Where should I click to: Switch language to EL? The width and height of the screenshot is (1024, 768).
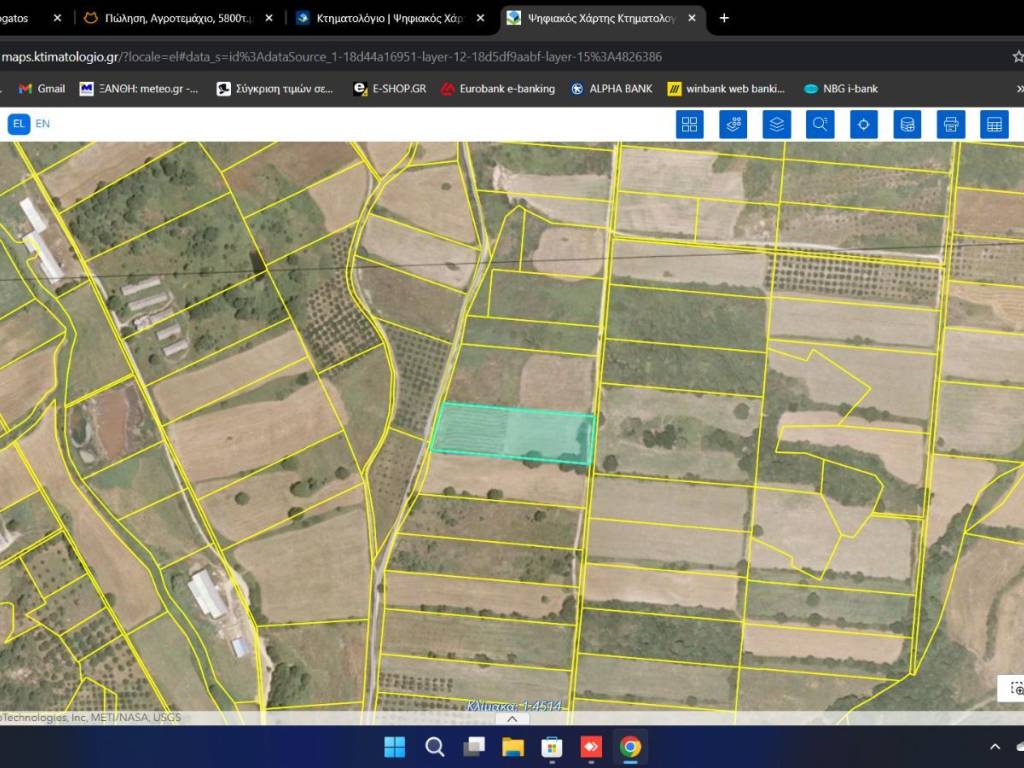tap(18, 124)
